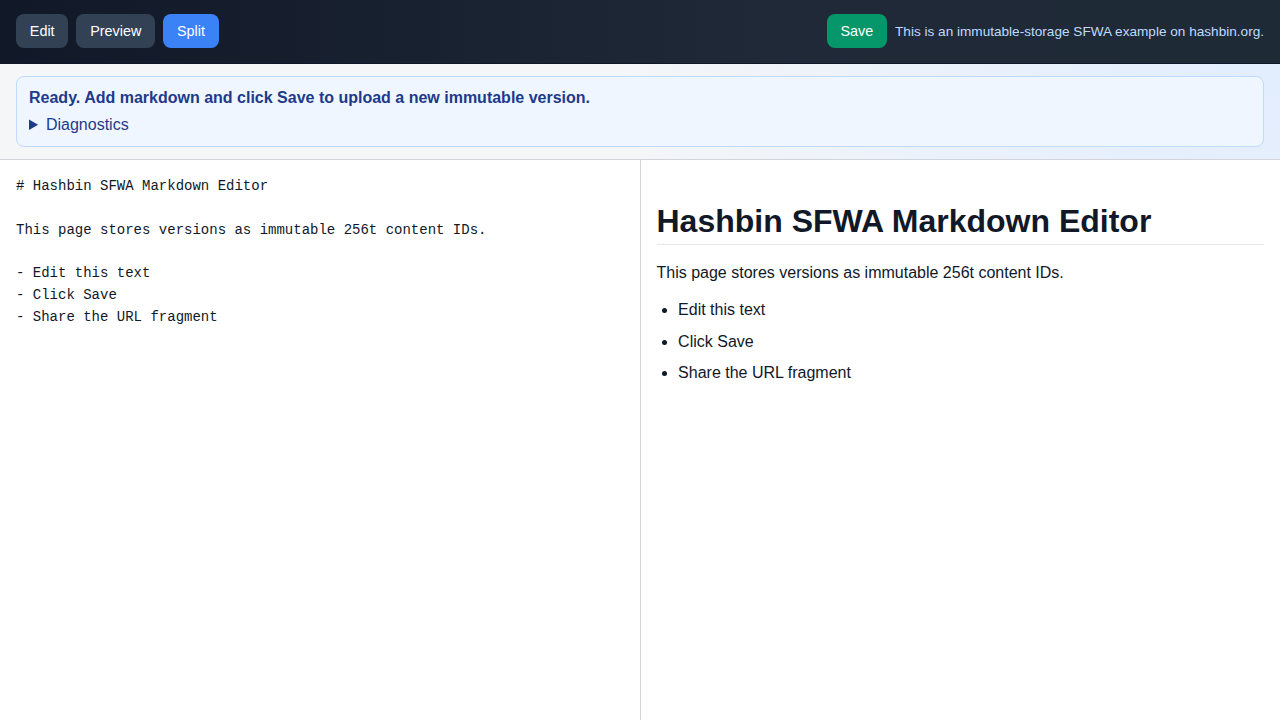Click the 'Click Save' bullet in preview
Viewport: 1280px width, 720px height.
tap(715, 342)
